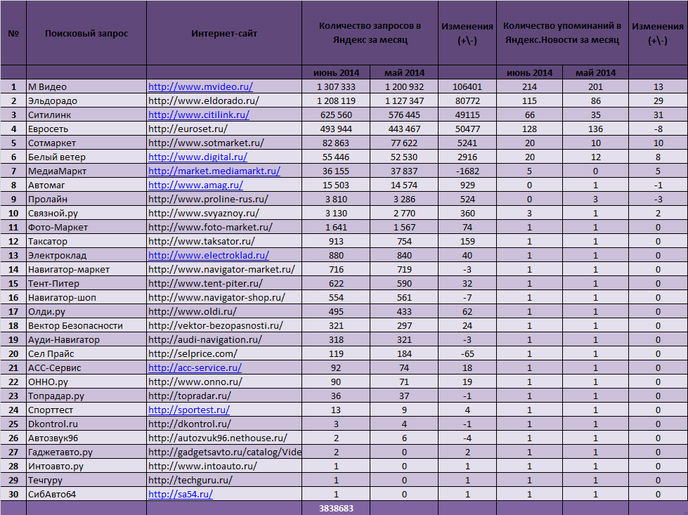Image resolution: width=688 pixels, height=515 pixels.
Task: Click the citilink.ru link
Action: [x=198, y=116]
